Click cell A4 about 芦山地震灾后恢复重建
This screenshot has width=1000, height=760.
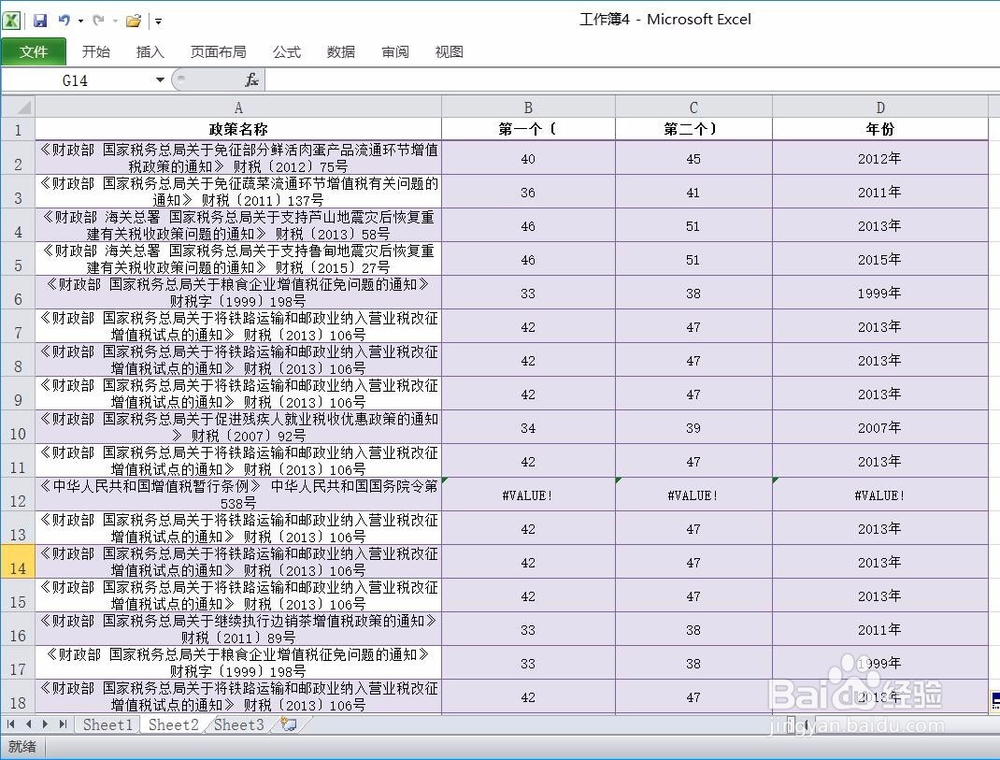tap(238, 226)
